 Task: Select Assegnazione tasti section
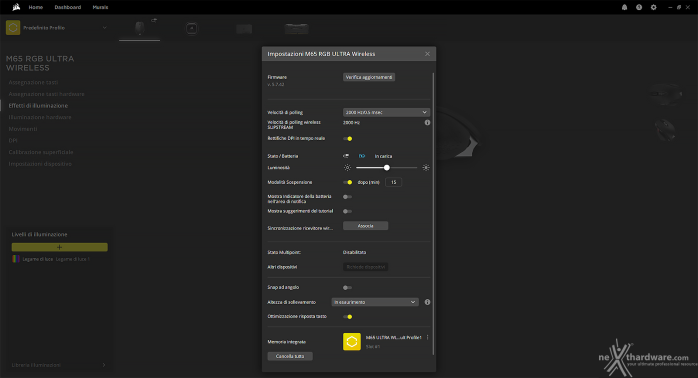tap(33, 82)
